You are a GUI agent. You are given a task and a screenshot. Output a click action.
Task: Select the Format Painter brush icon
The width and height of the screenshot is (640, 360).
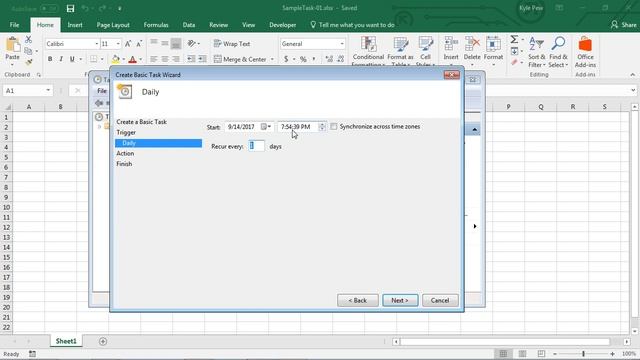point(28,62)
